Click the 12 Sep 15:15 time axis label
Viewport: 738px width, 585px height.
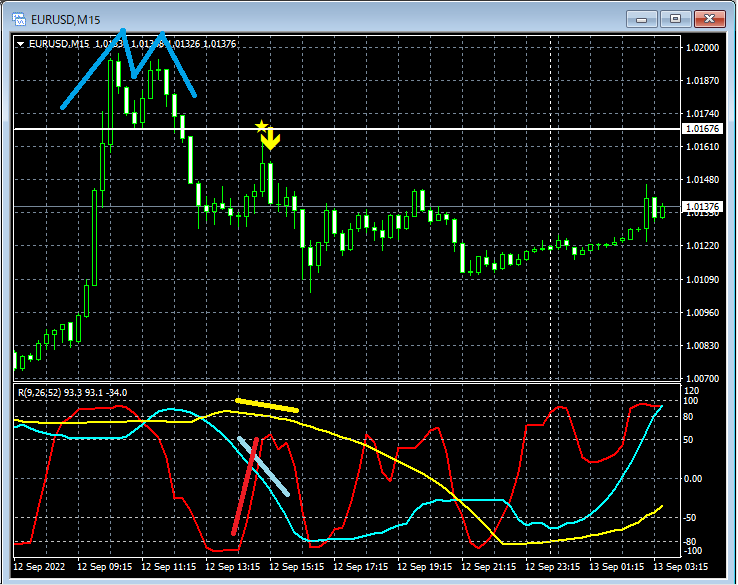point(297,567)
